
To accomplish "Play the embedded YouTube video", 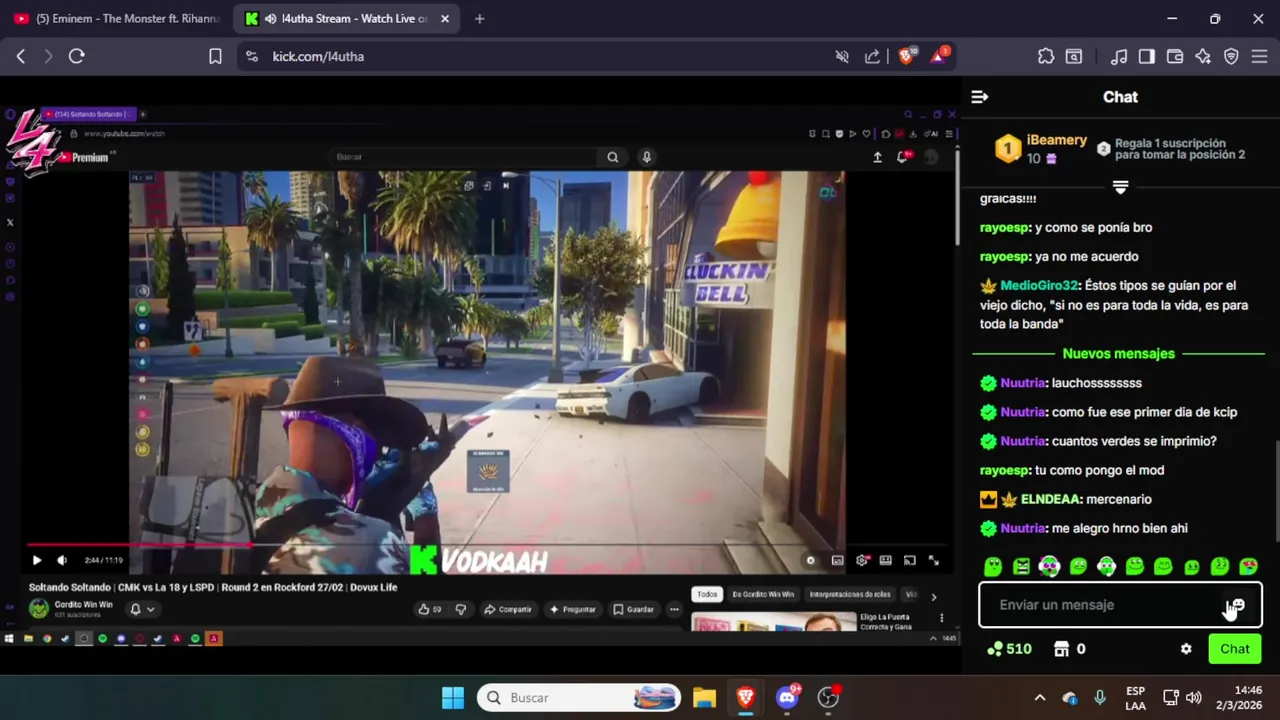I will point(37,560).
